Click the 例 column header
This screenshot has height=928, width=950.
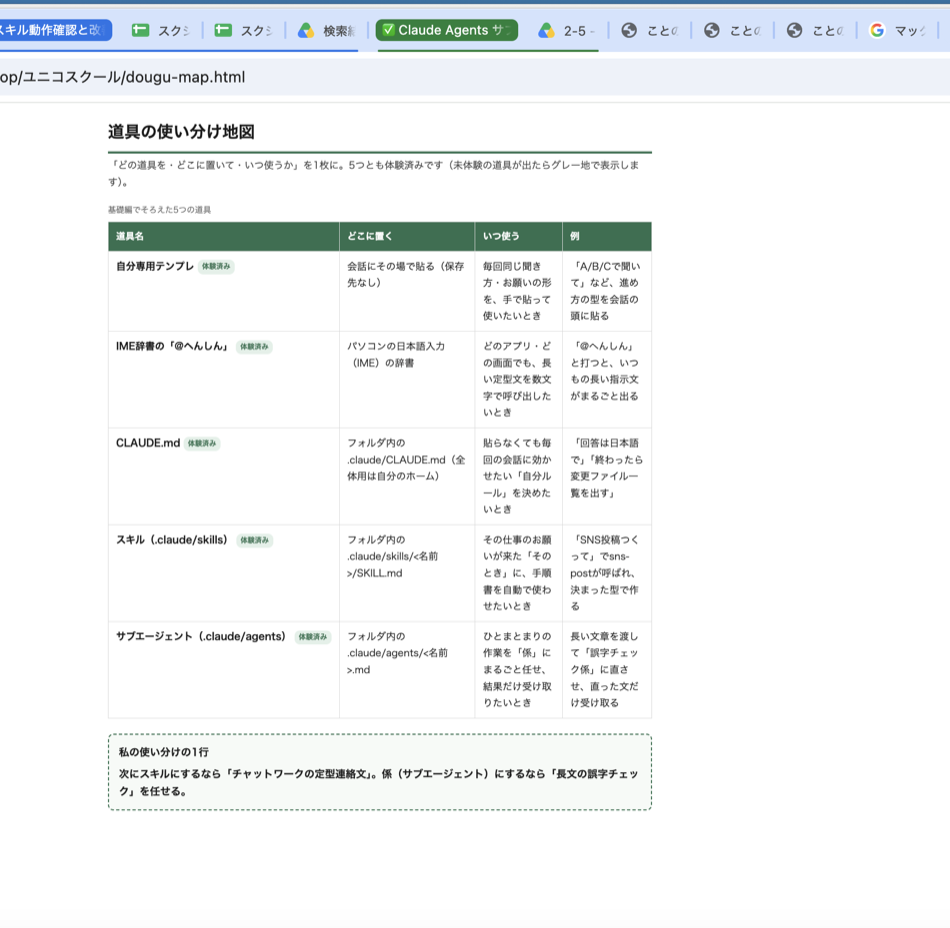(x=607, y=236)
